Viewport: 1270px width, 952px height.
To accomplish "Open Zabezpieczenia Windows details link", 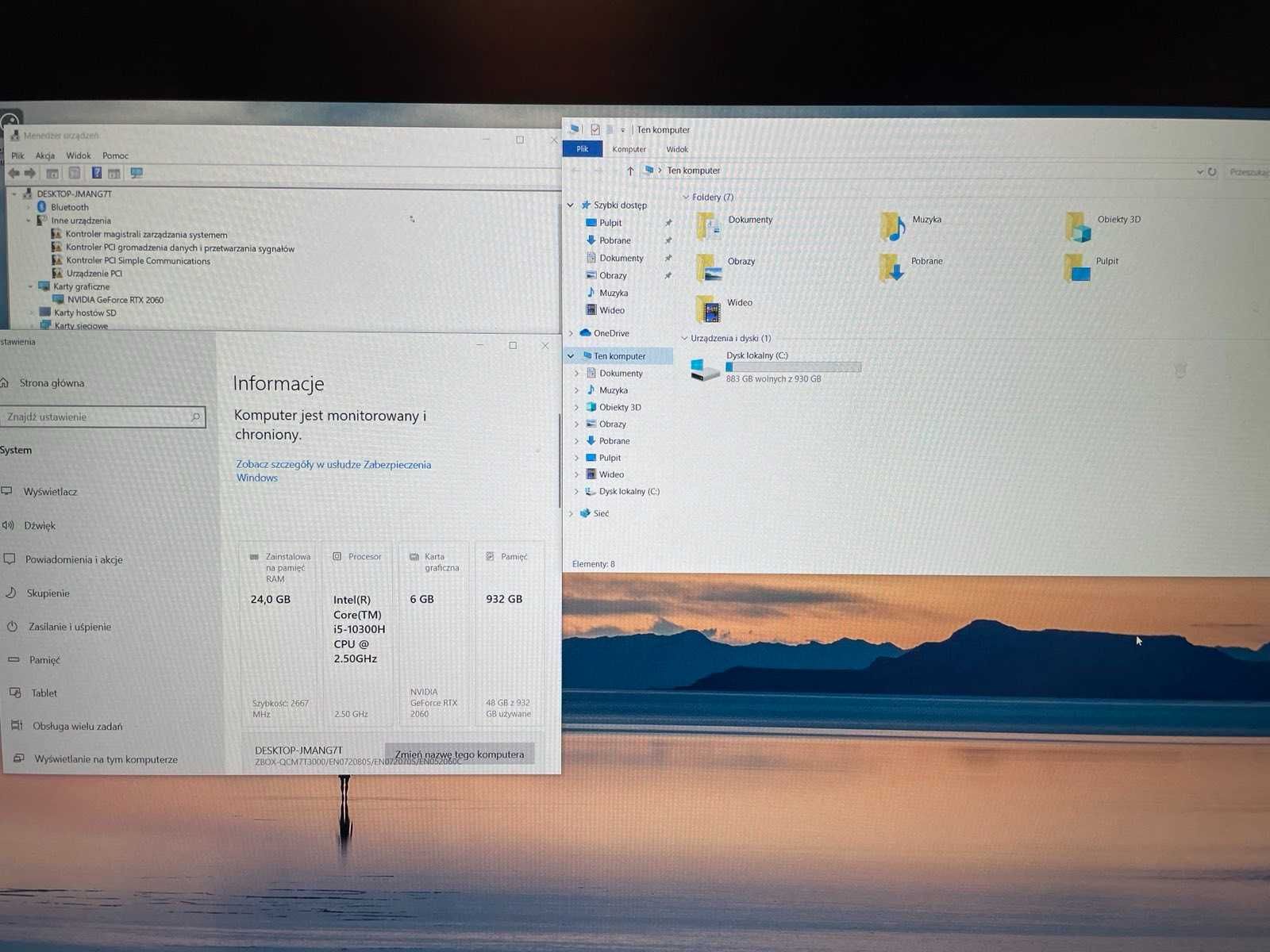I will pyautogui.click(x=333, y=471).
